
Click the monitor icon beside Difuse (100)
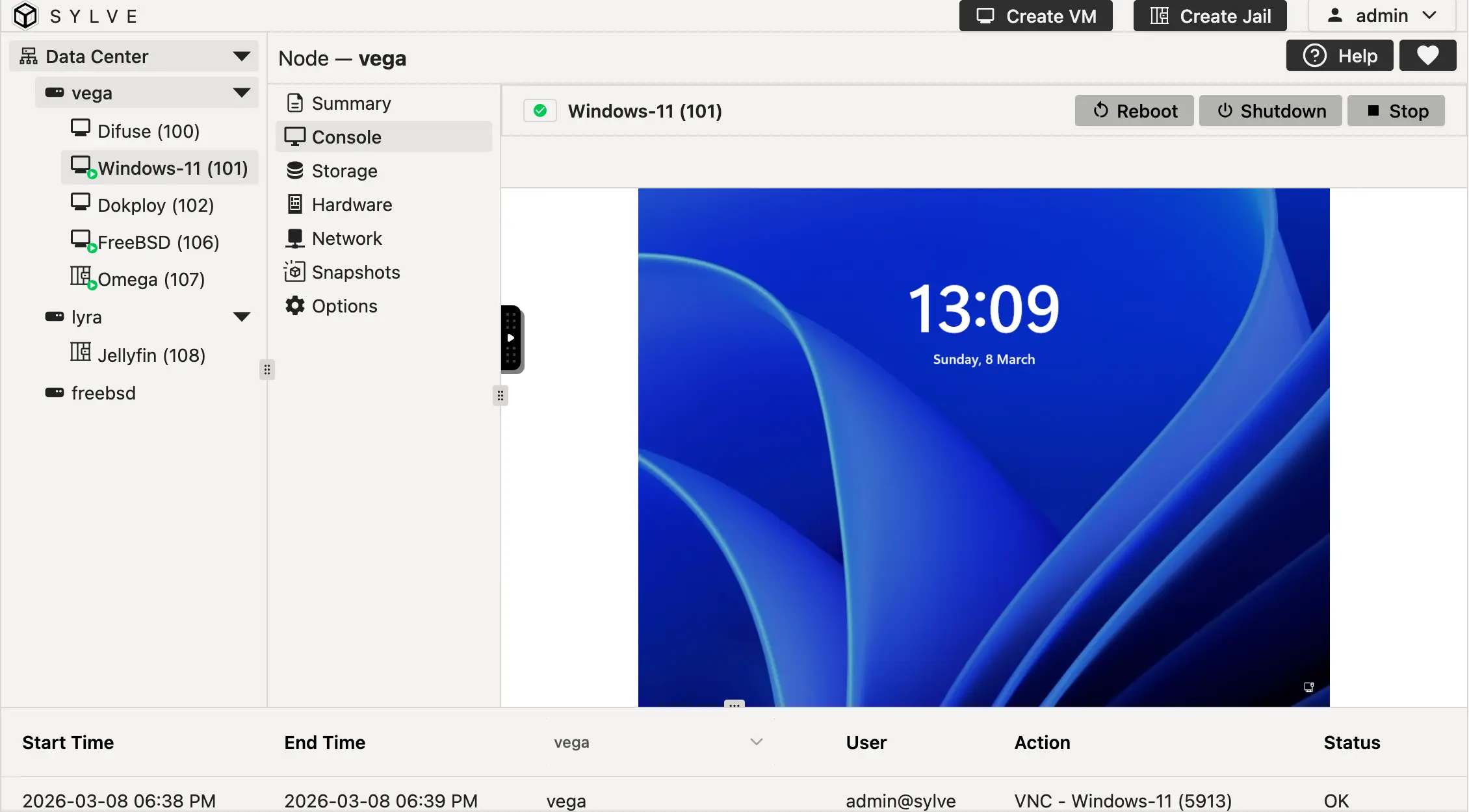pos(81,127)
